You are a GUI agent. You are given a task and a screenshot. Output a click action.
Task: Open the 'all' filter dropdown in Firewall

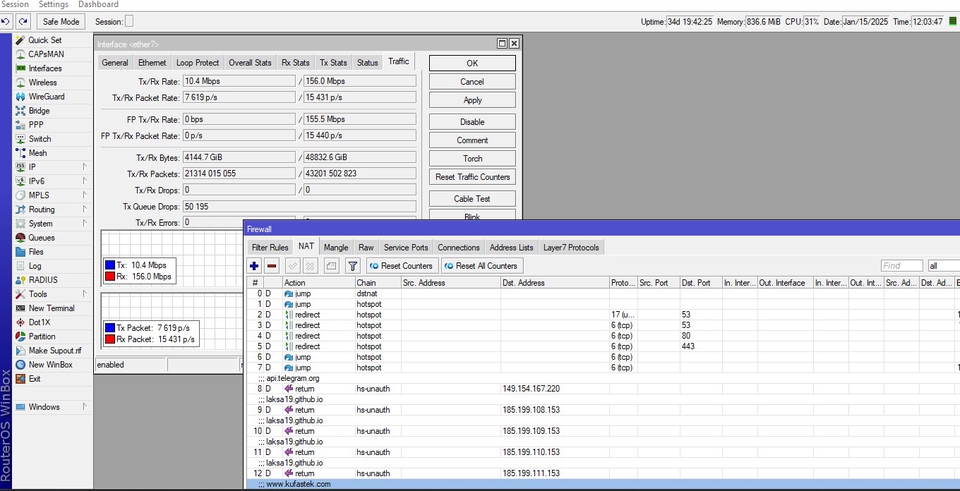[x=943, y=266]
